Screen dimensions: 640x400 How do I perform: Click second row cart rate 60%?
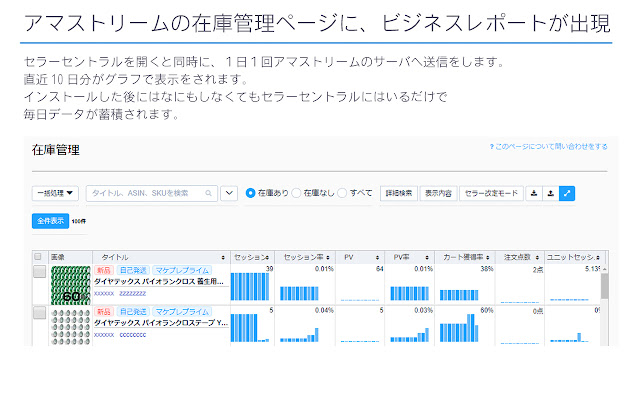coord(487,310)
